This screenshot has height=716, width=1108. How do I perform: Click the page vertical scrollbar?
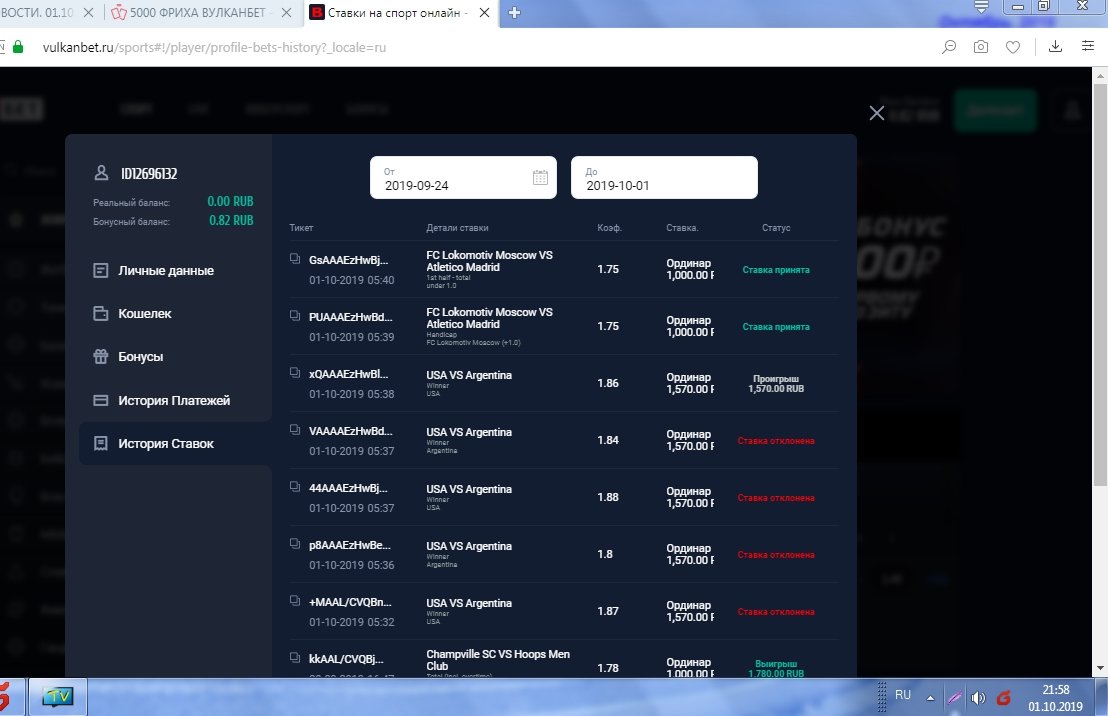tap(1100, 370)
